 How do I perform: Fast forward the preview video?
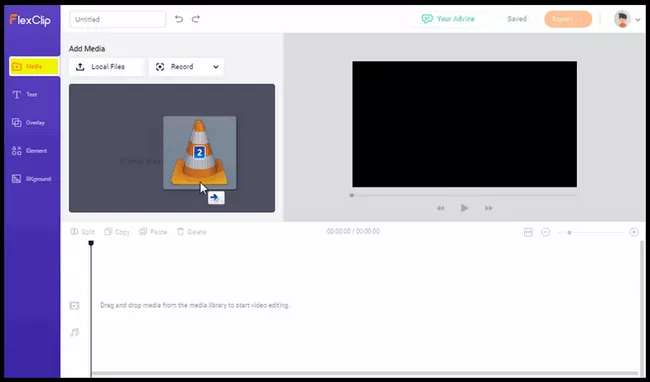coord(489,208)
